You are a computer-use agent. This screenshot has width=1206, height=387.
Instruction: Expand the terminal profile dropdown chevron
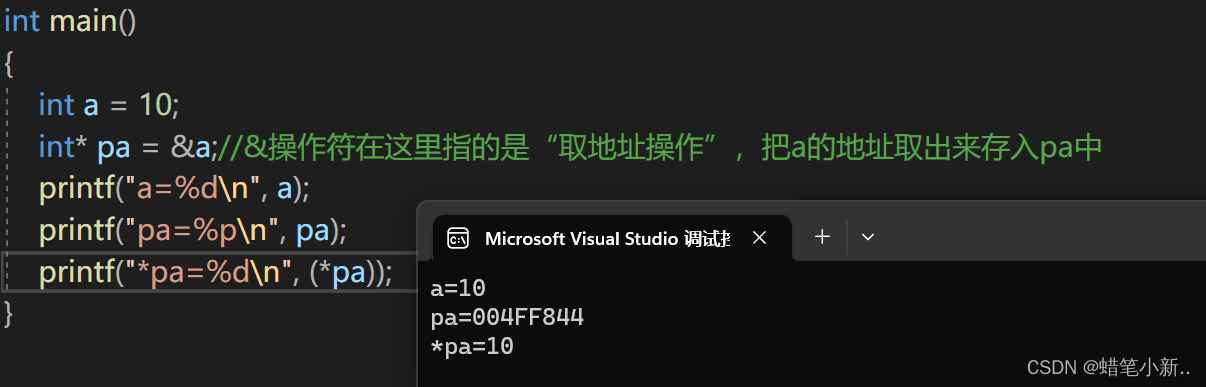pyautogui.click(x=868, y=237)
